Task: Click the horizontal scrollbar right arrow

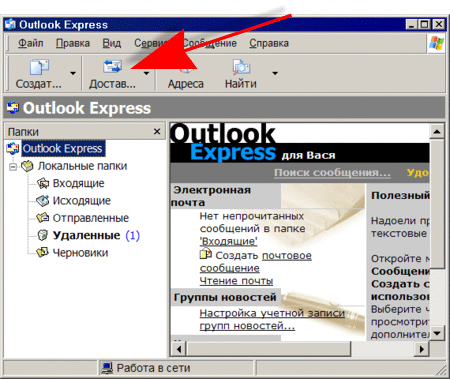Action: [x=422, y=349]
